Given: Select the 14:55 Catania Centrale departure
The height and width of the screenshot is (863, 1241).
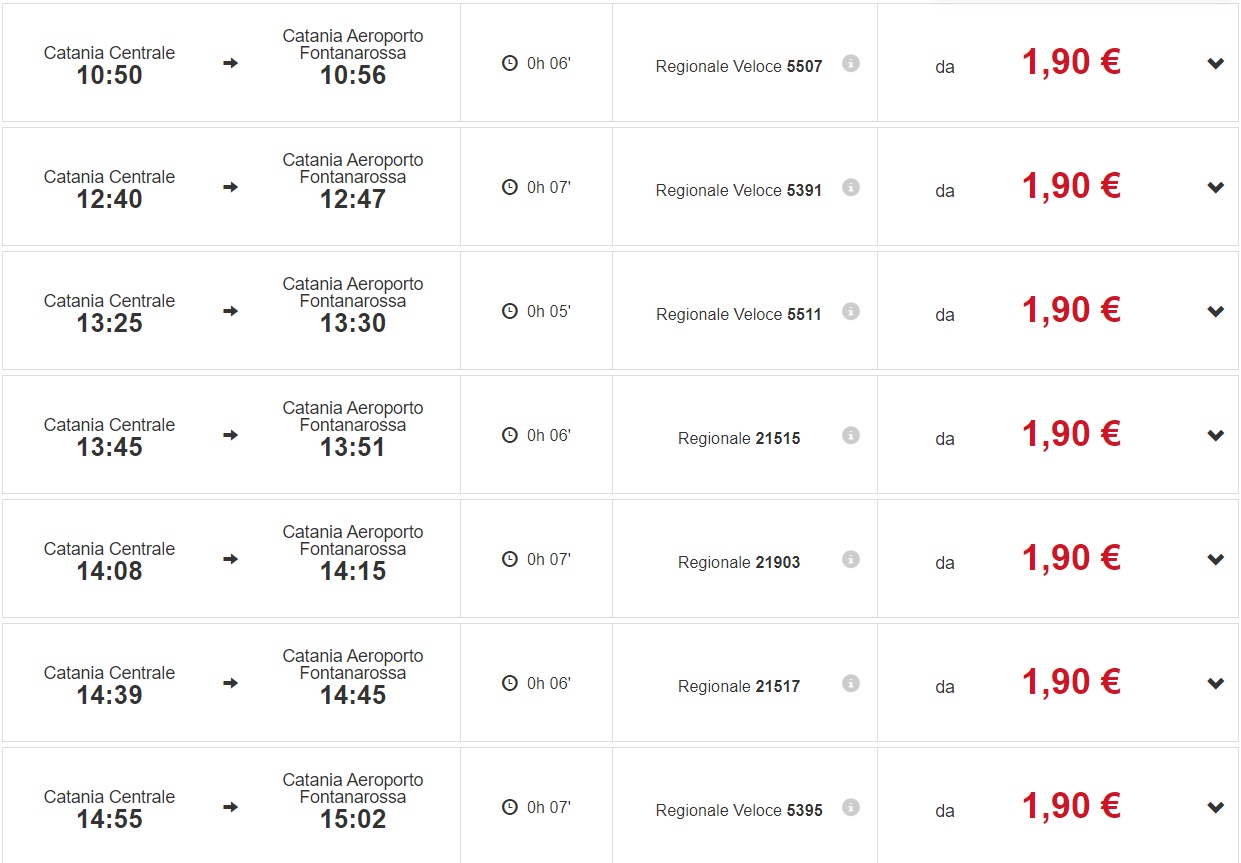Looking at the screenshot, I should point(109,809).
